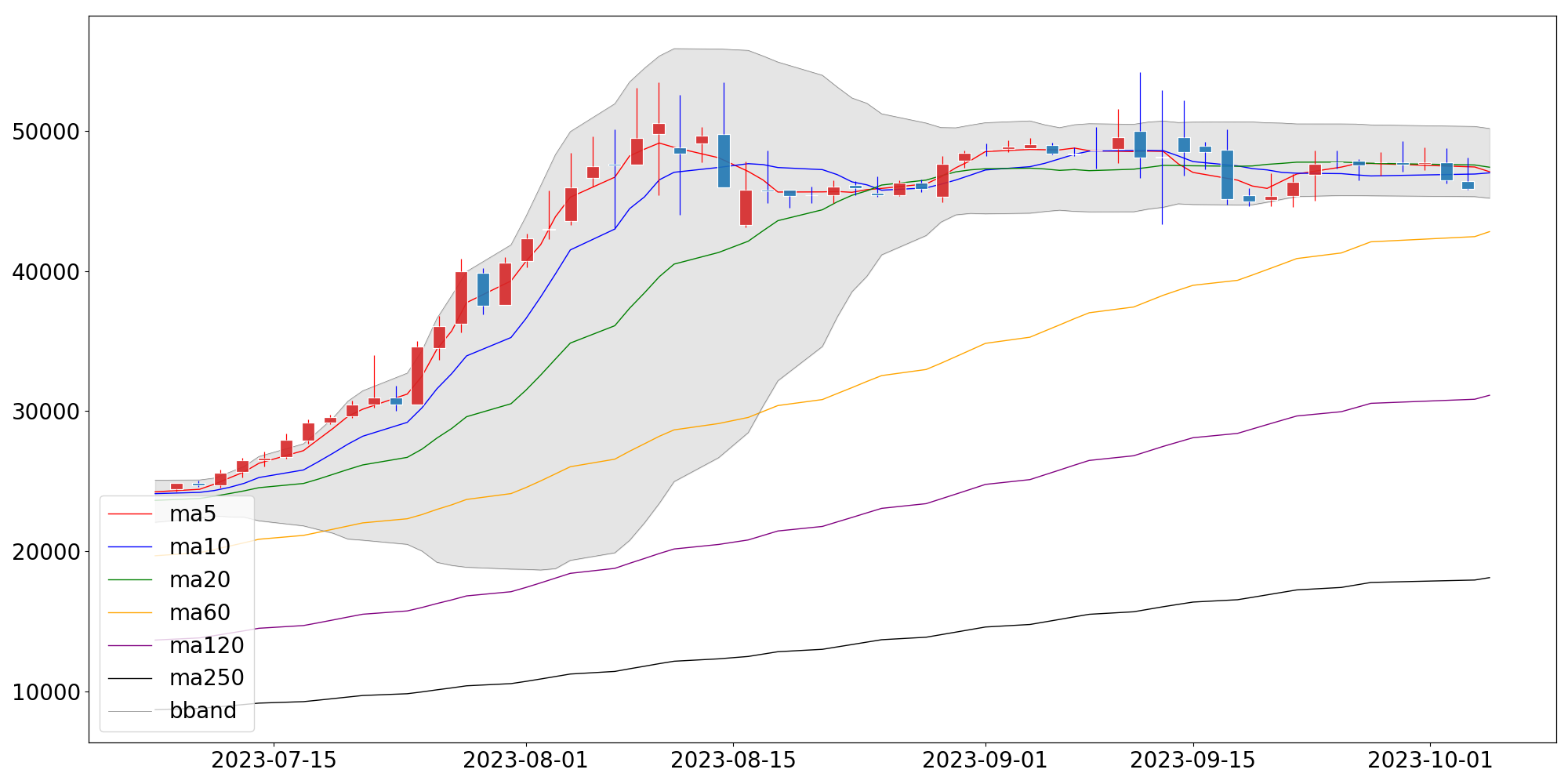Click the 10000 y-axis tick label

[46, 692]
